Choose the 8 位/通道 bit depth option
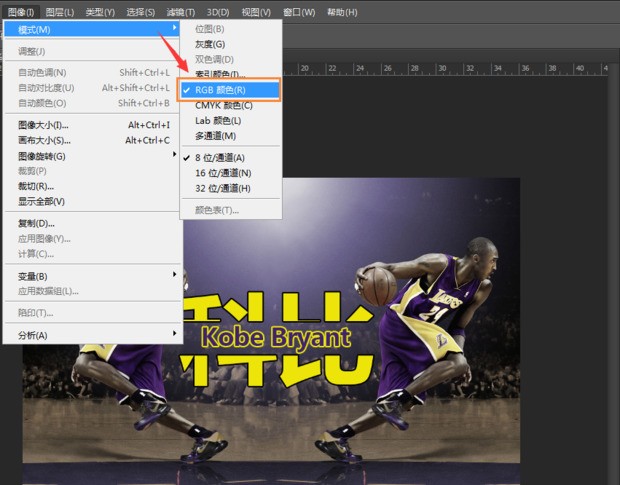Image resolution: width=620 pixels, height=485 pixels. (x=219, y=158)
